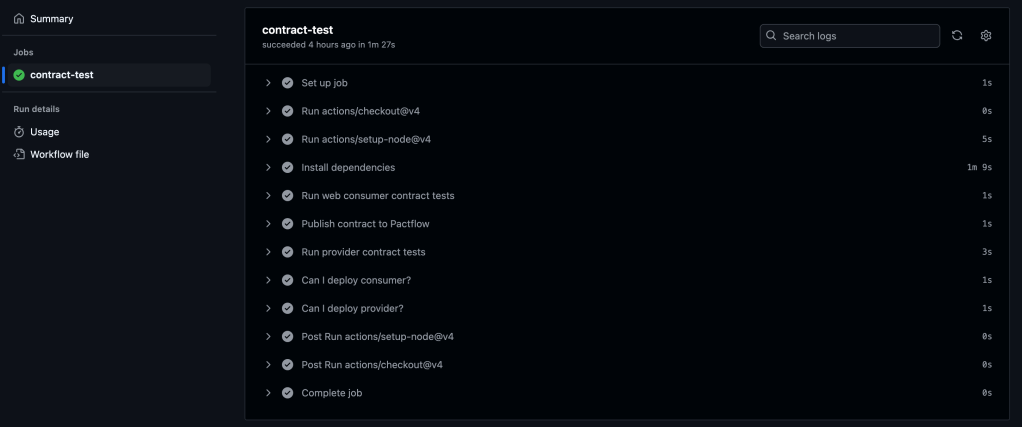Click the success checkmark beside Complete job
The image size is (1022, 427).
click(x=288, y=393)
